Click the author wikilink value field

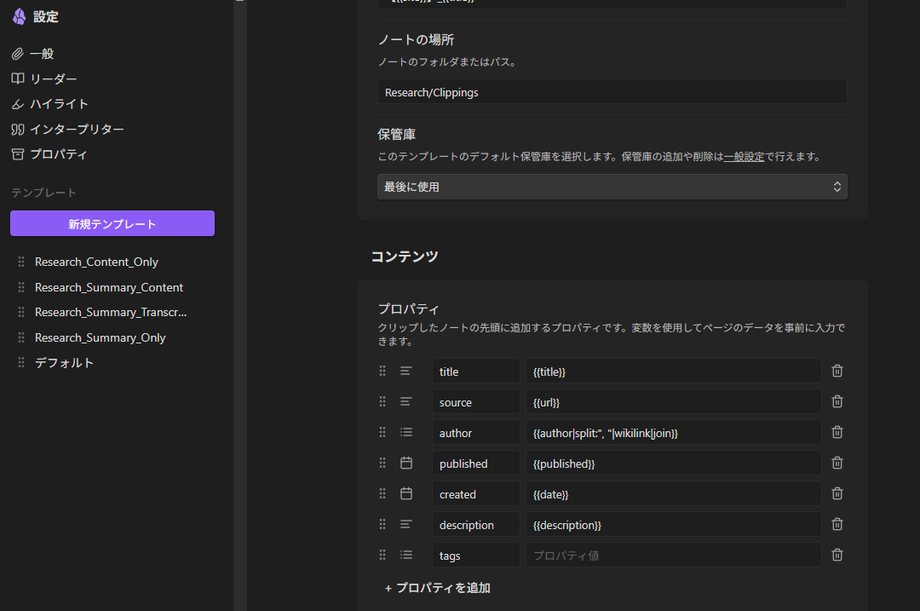point(674,433)
